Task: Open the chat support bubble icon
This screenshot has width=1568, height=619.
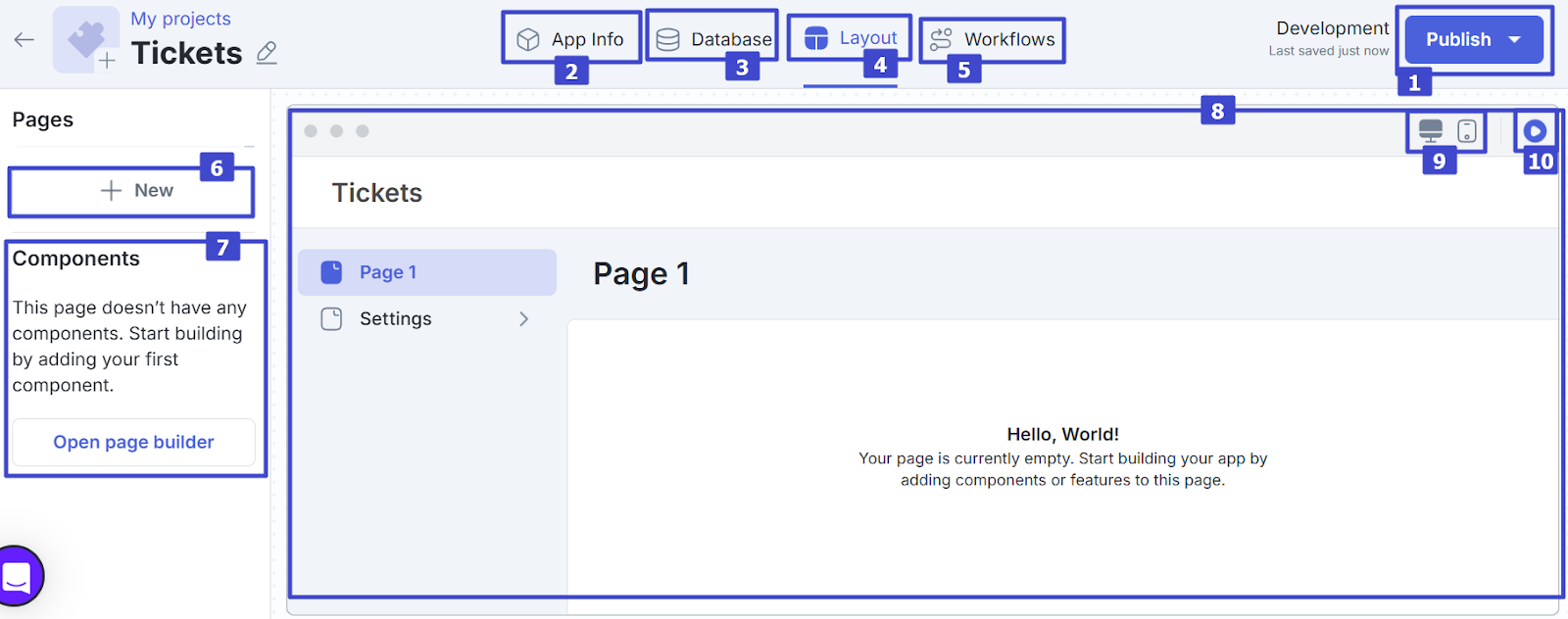Action: (x=18, y=576)
